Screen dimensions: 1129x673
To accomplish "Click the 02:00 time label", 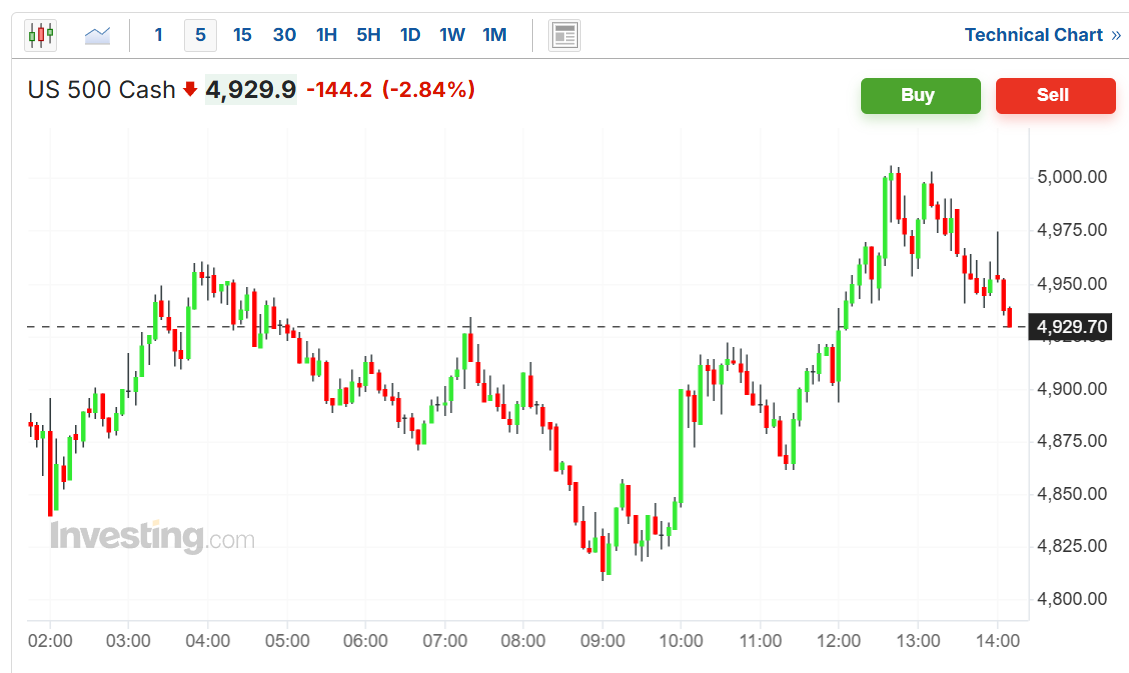I will click(x=50, y=641).
